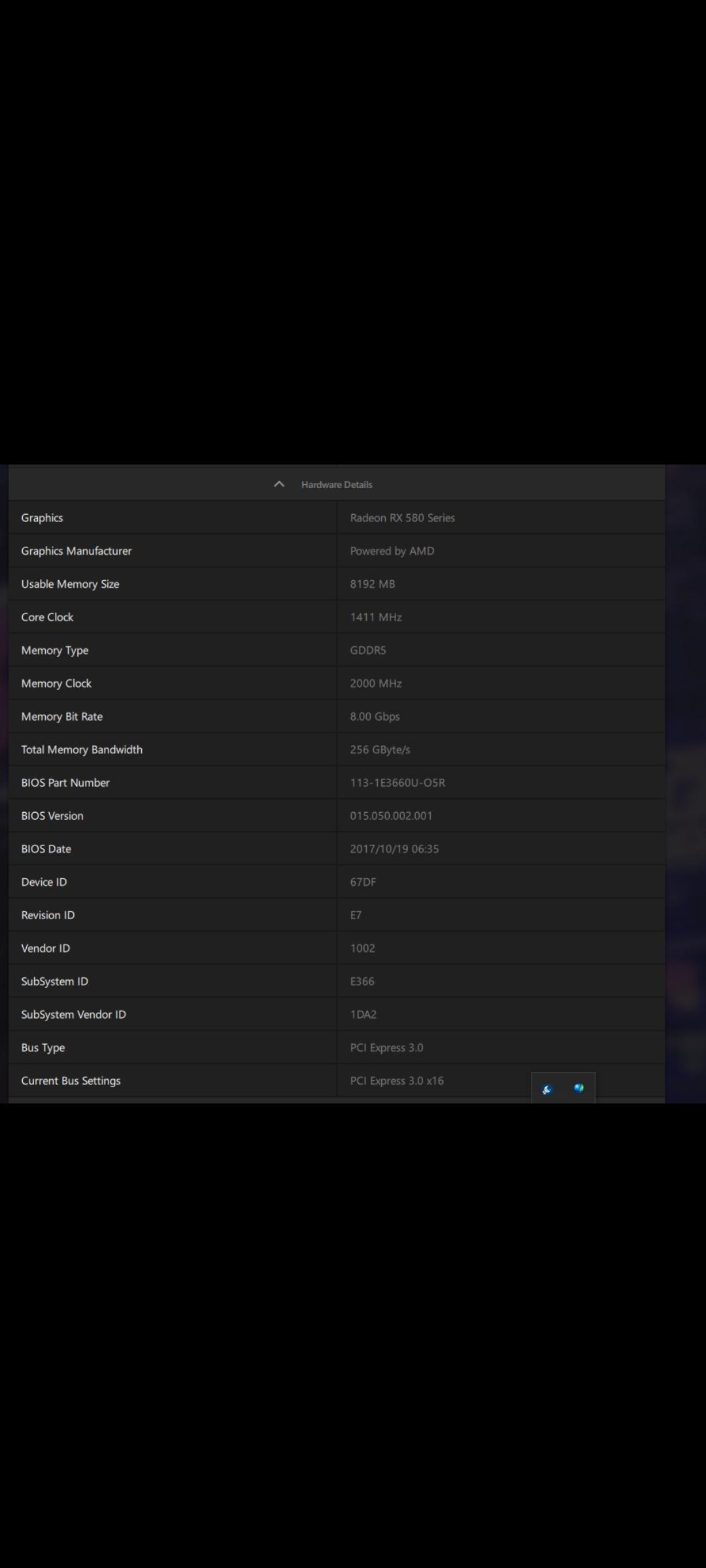Screen dimensions: 706x1568
Task: Click the 8.00 Gbps bit rate value
Action: click(x=375, y=717)
